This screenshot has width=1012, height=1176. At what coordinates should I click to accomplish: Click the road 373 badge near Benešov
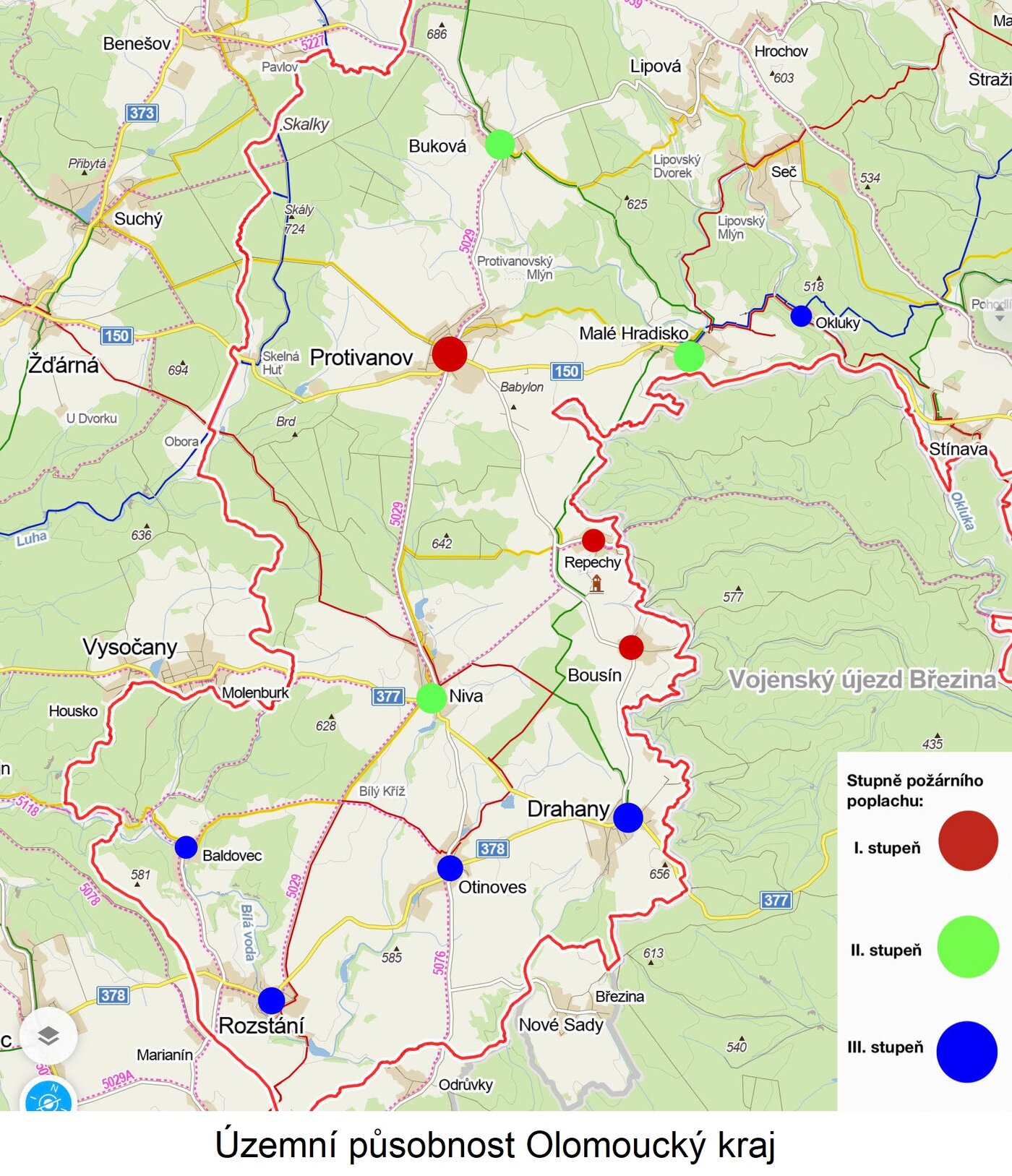coord(142,113)
